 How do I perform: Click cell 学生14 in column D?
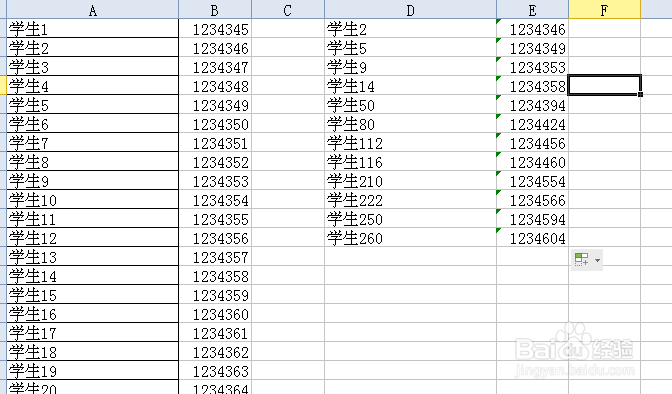411,85
